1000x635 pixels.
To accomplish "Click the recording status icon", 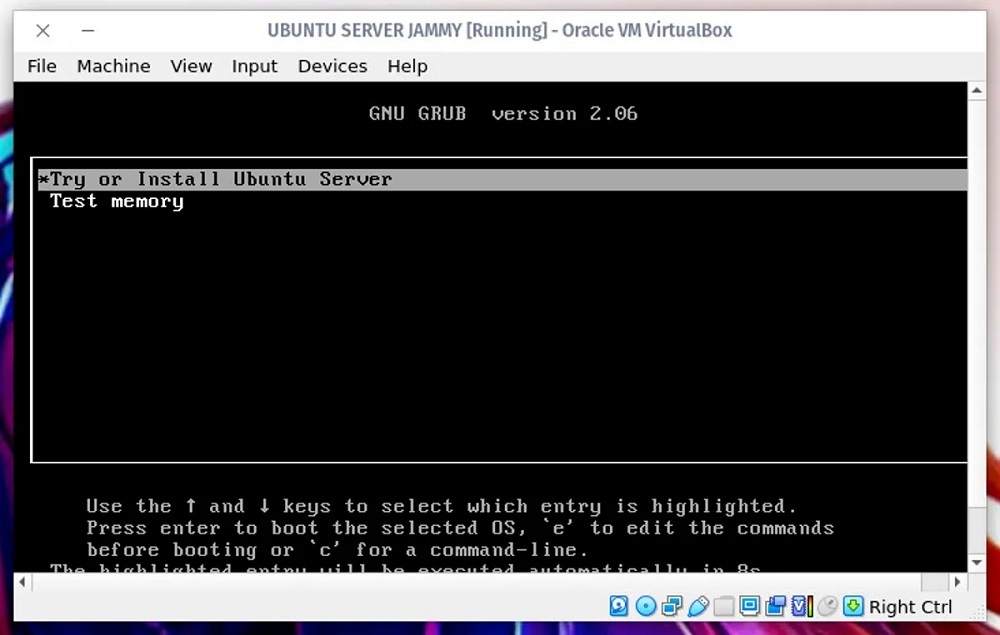I will pyautogui.click(x=776, y=606).
